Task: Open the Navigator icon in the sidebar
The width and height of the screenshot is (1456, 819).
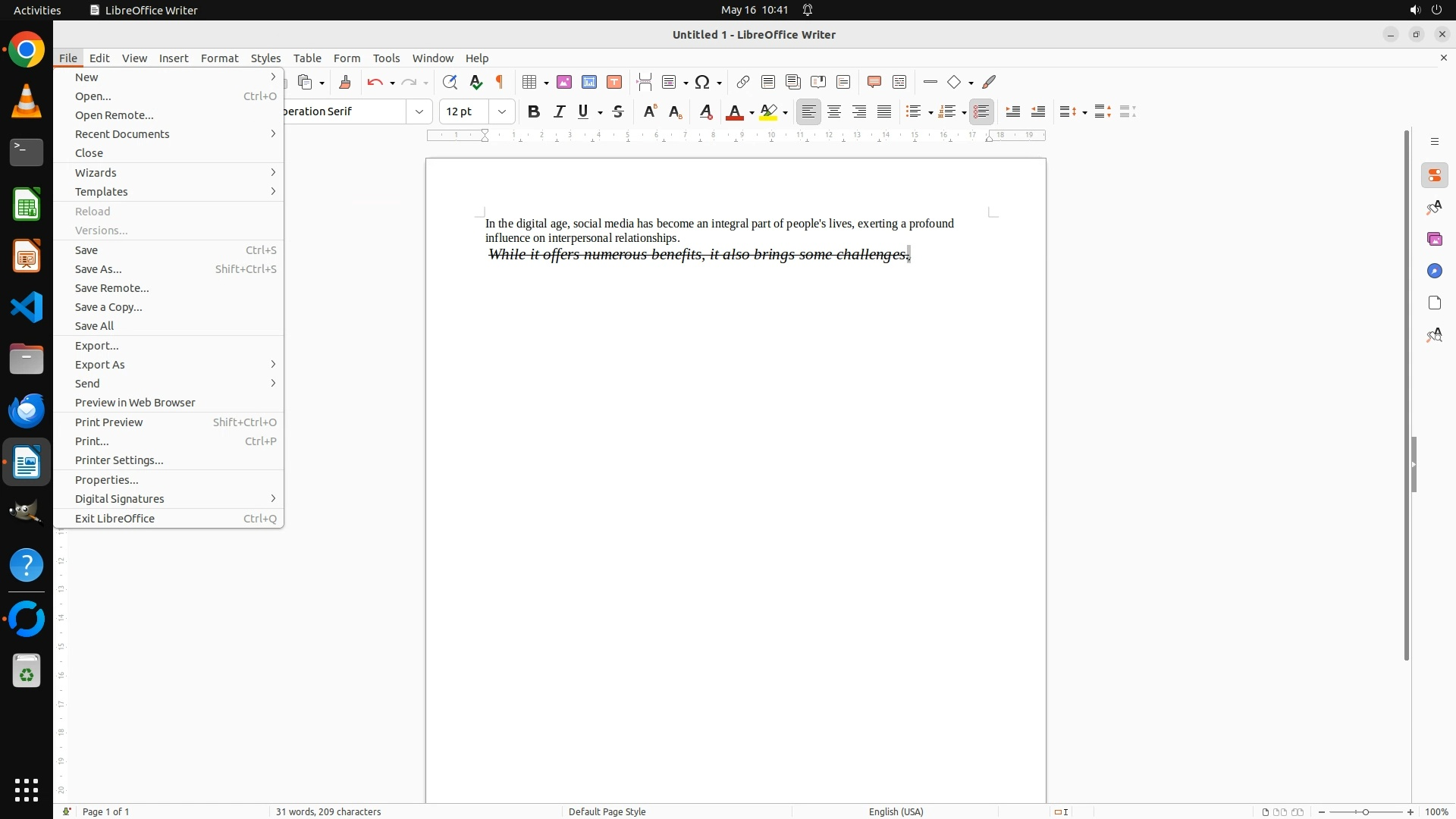Action: (1434, 271)
